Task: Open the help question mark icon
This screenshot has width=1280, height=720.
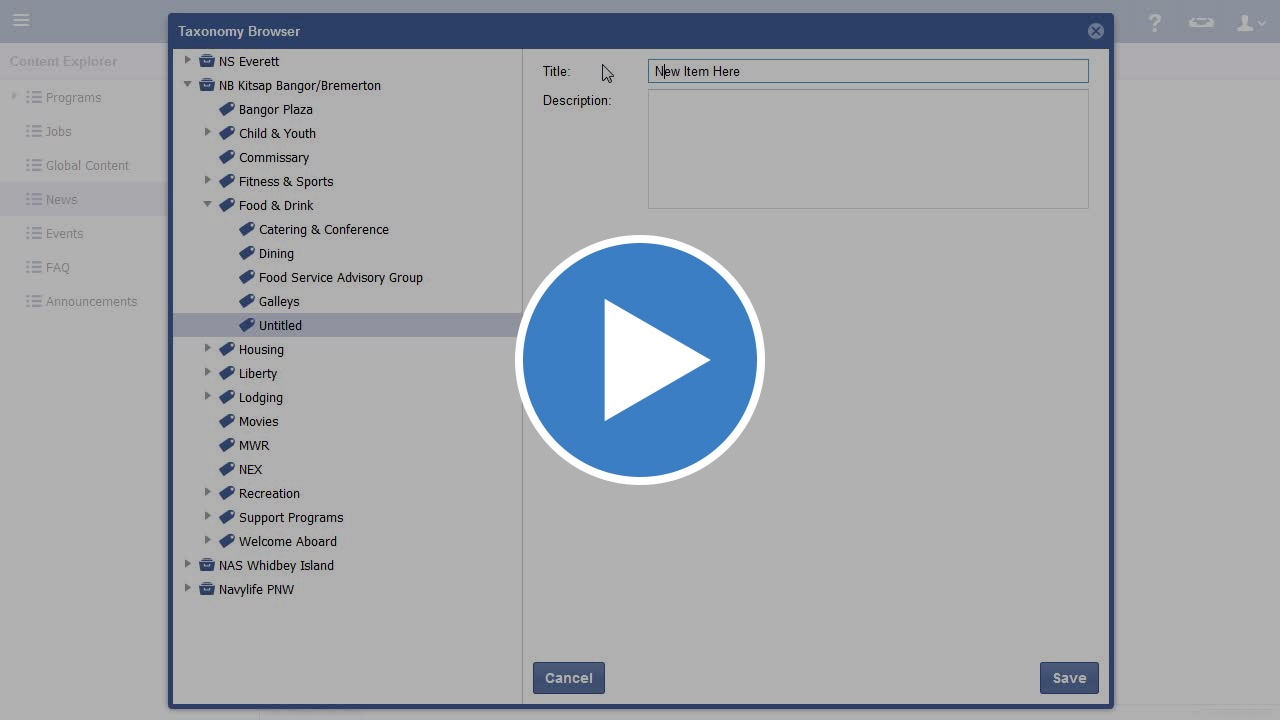Action: click(1155, 22)
